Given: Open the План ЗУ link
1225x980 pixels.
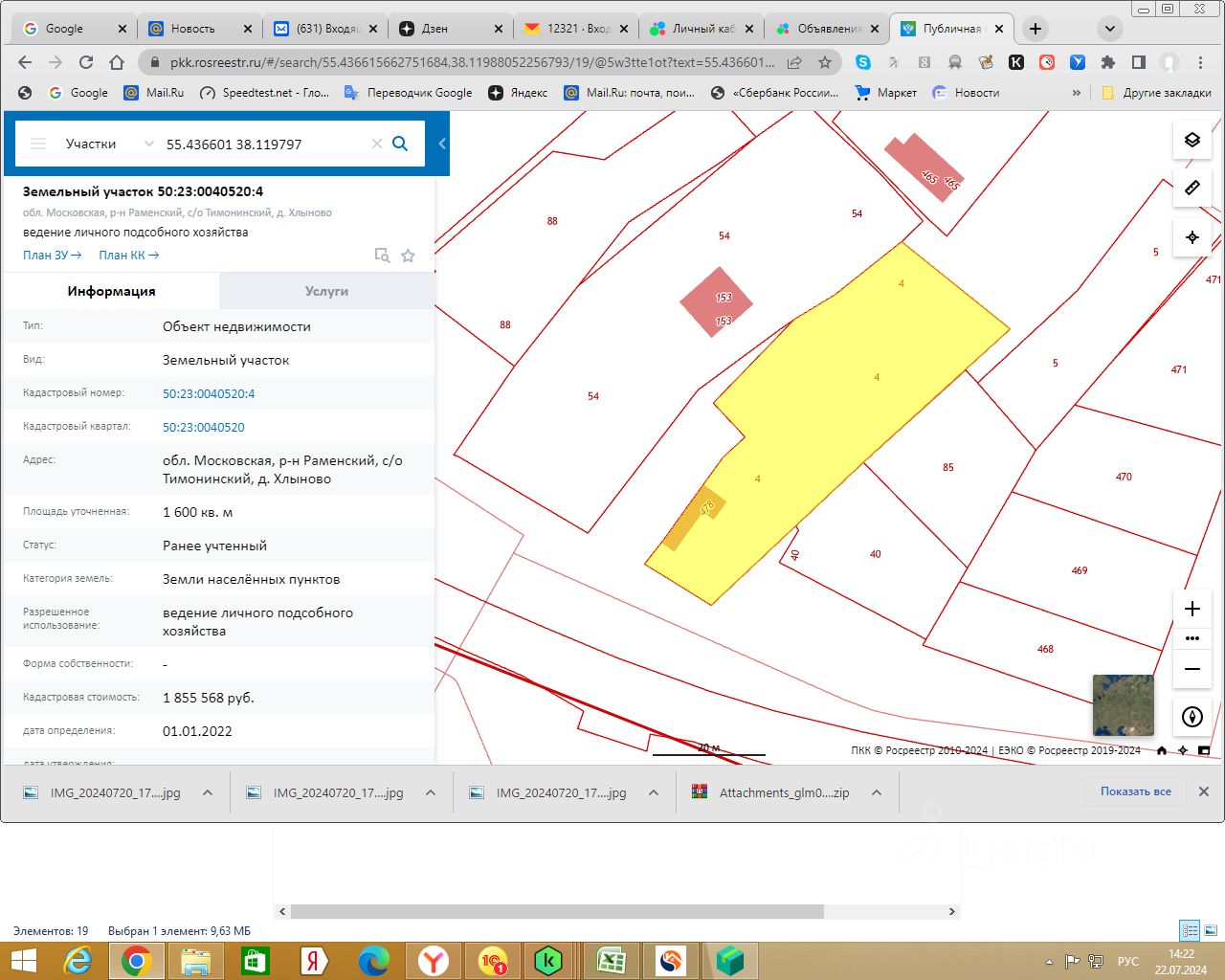Looking at the screenshot, I should point(52,256).
